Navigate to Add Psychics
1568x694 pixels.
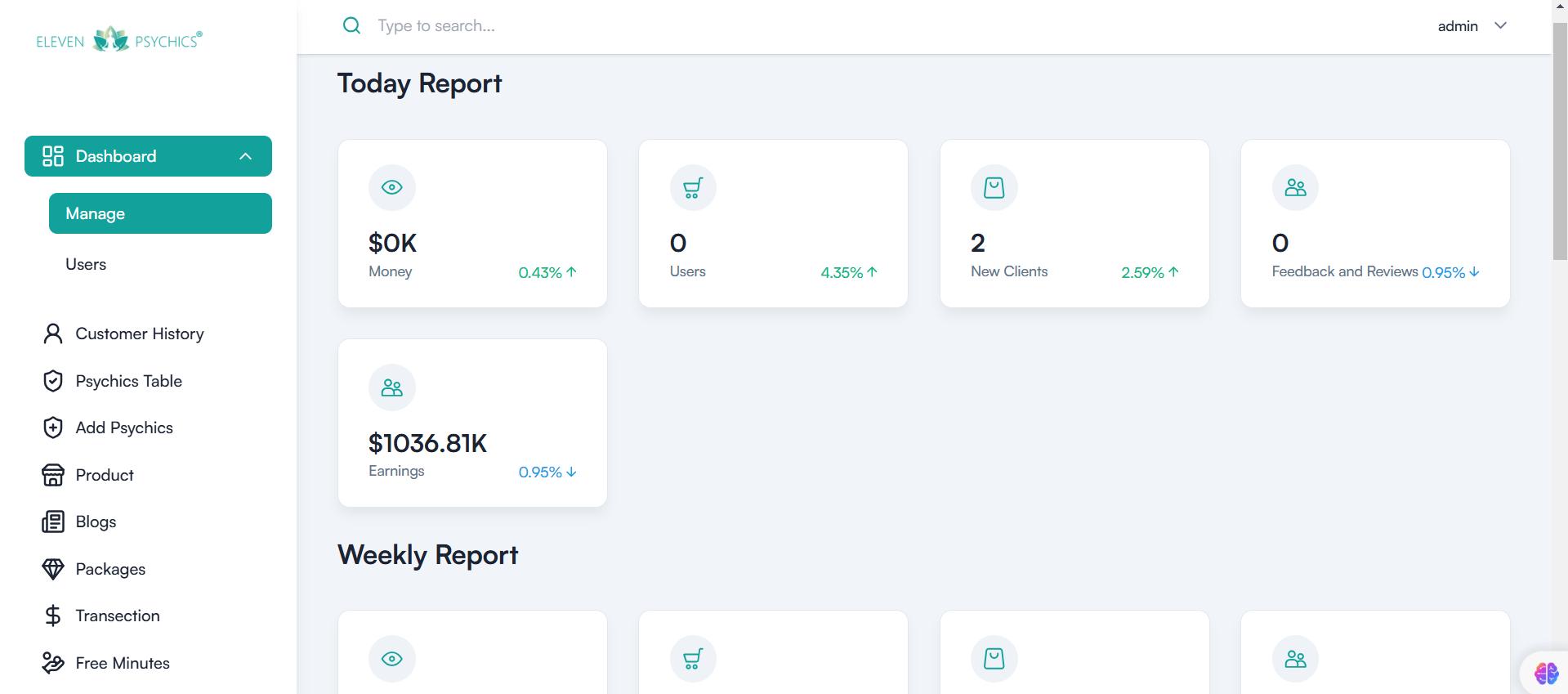(x=124, y=428)
